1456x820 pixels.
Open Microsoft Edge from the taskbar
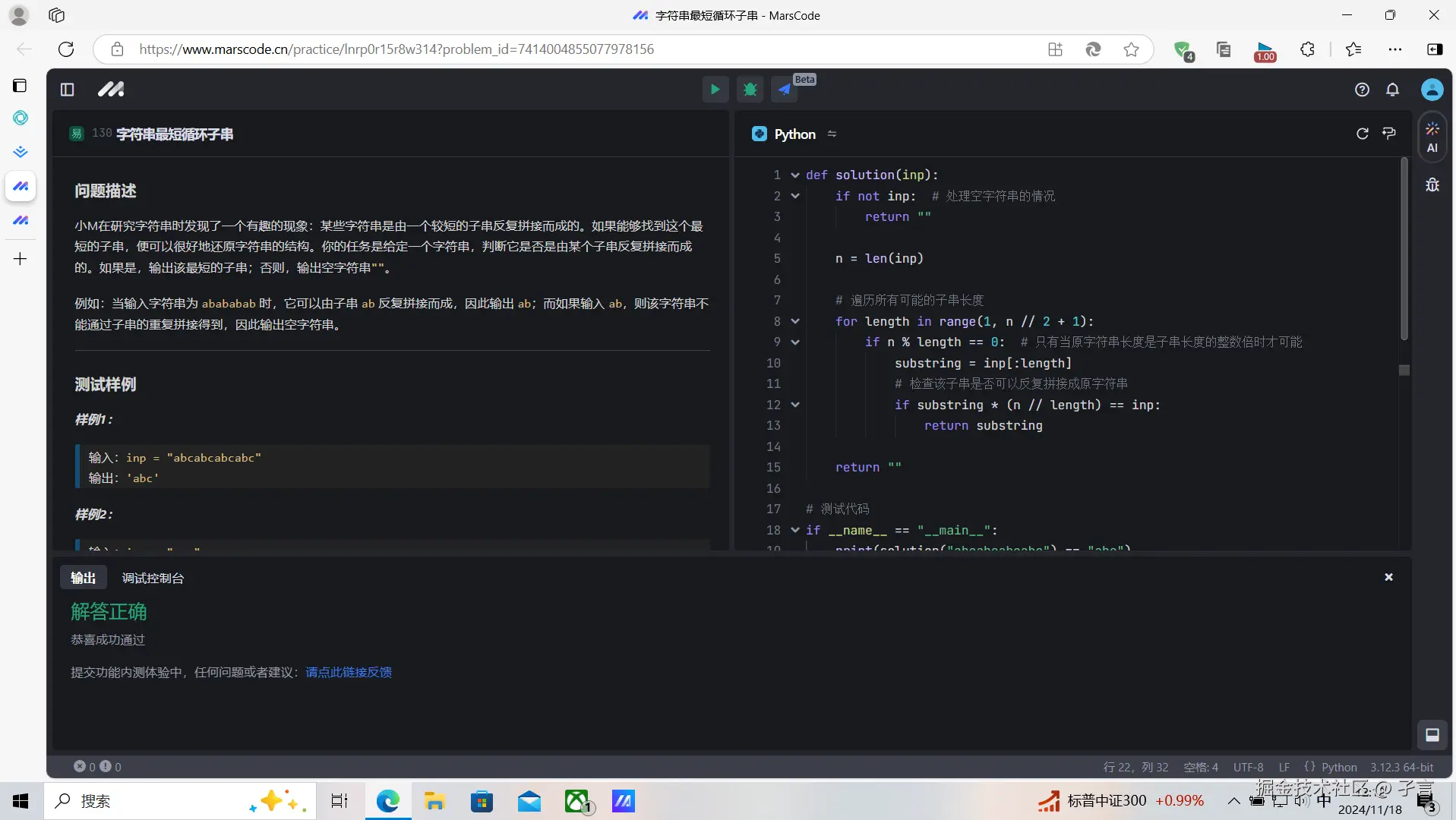(x=387, y=801)
